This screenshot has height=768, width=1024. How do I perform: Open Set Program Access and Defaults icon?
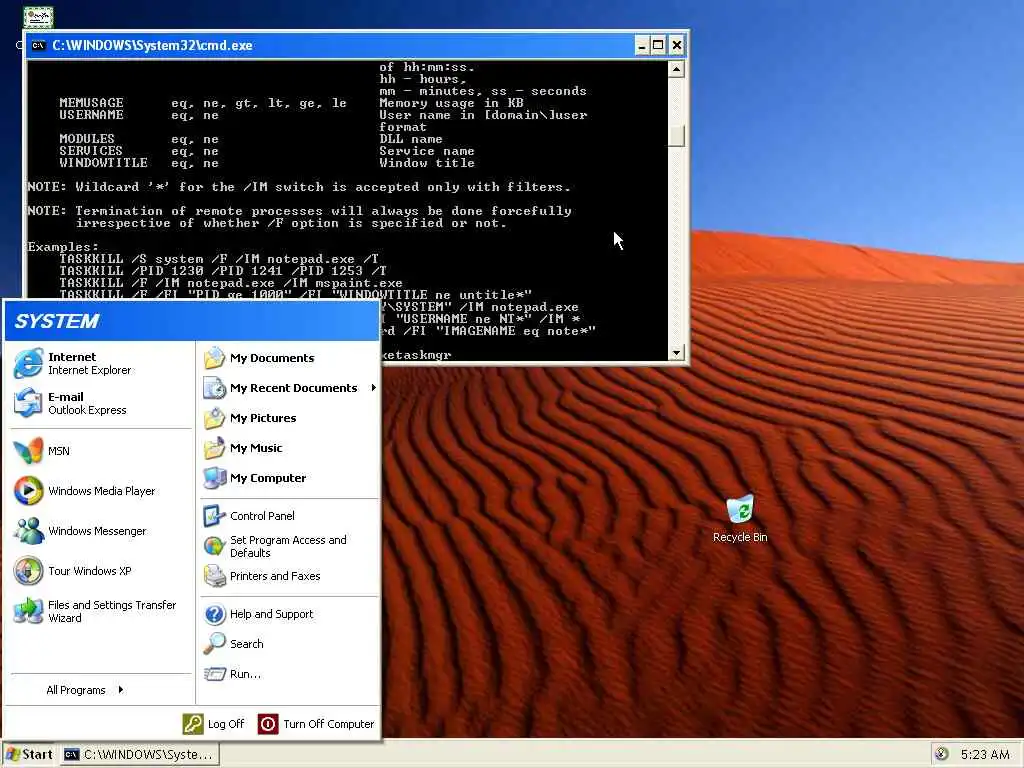(x=214, y=546)
